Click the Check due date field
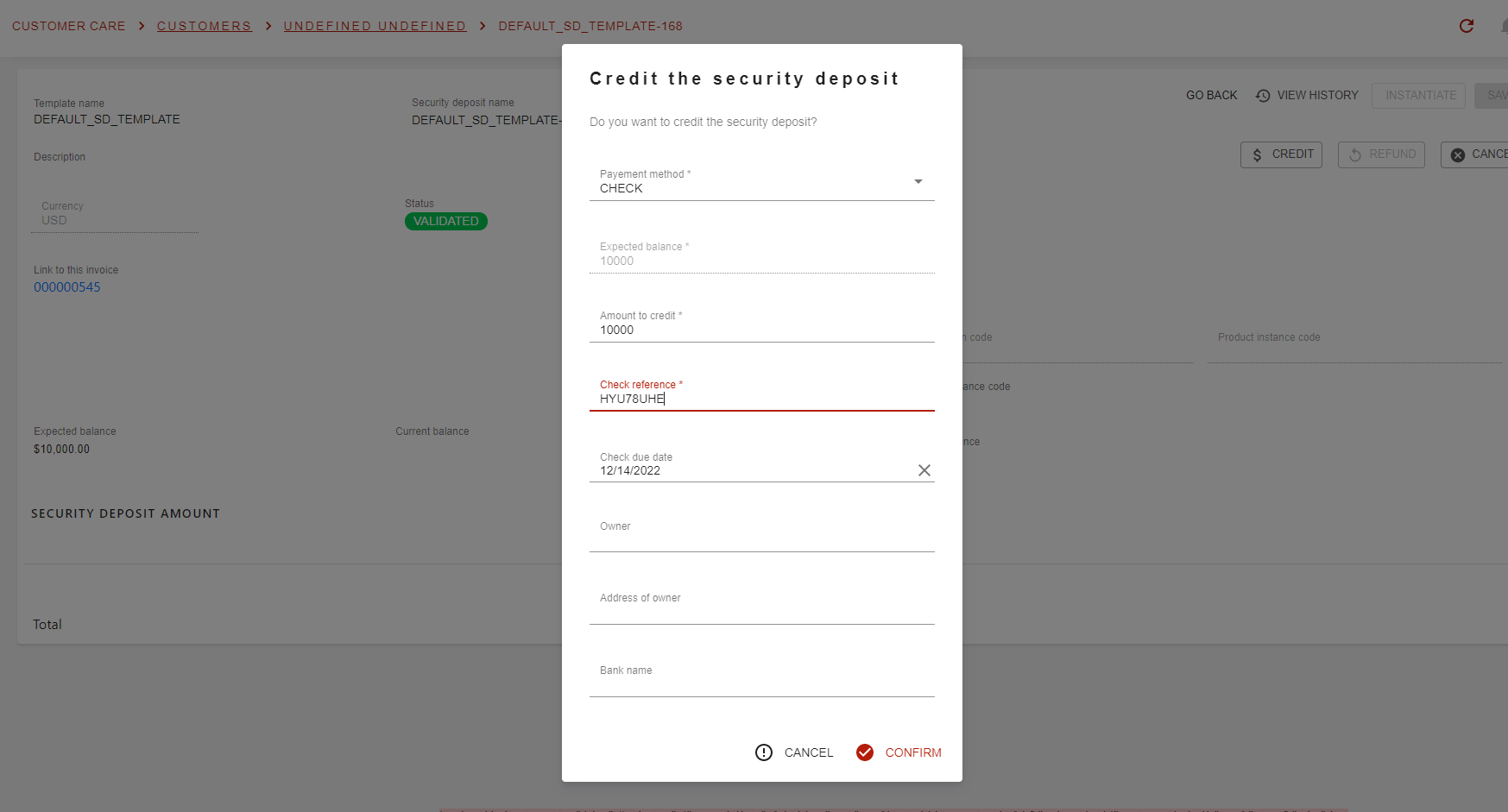 pos(751,464)
